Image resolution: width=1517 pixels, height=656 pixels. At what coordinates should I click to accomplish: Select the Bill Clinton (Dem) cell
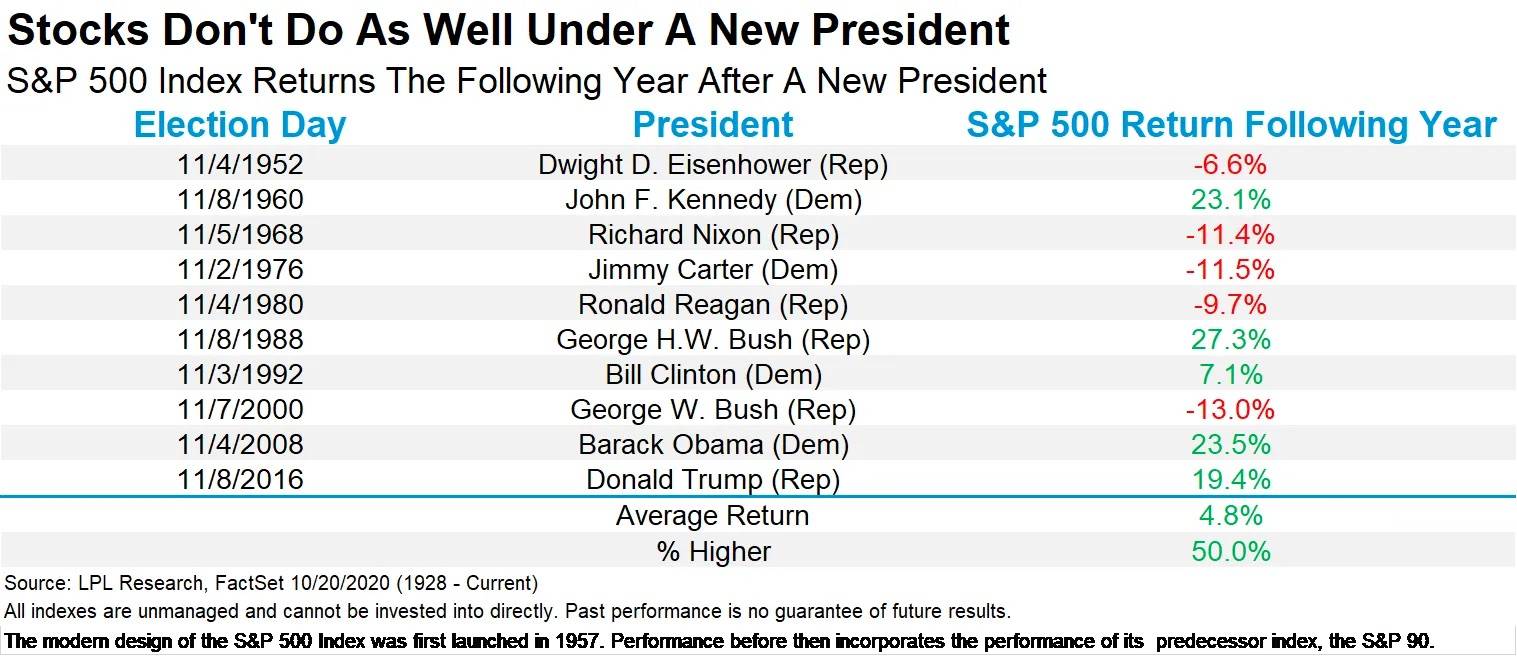713,375
